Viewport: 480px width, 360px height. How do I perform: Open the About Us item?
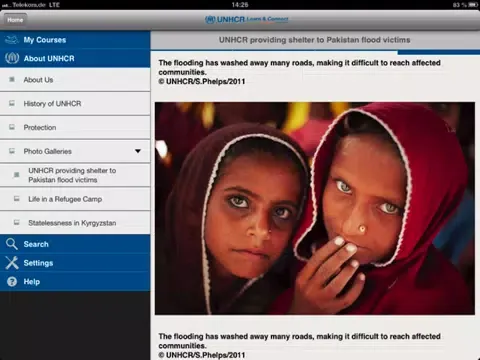pyautogui.click(x=75, y=80)
